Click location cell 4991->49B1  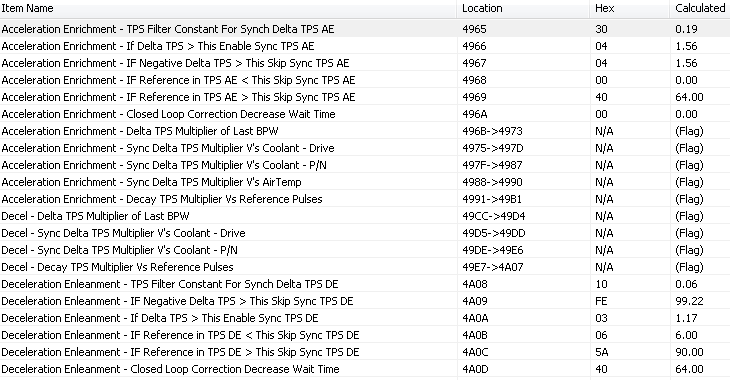tap(492, 199)
